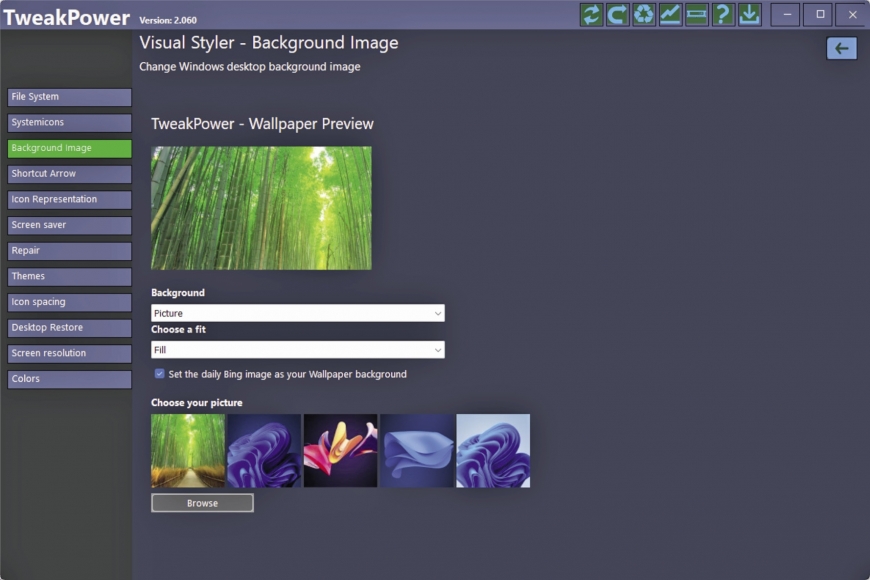Select the pink and yellow flower wallpaper thumbnail
This screenshot has height=580, width=870.
[x=340, y=451]
